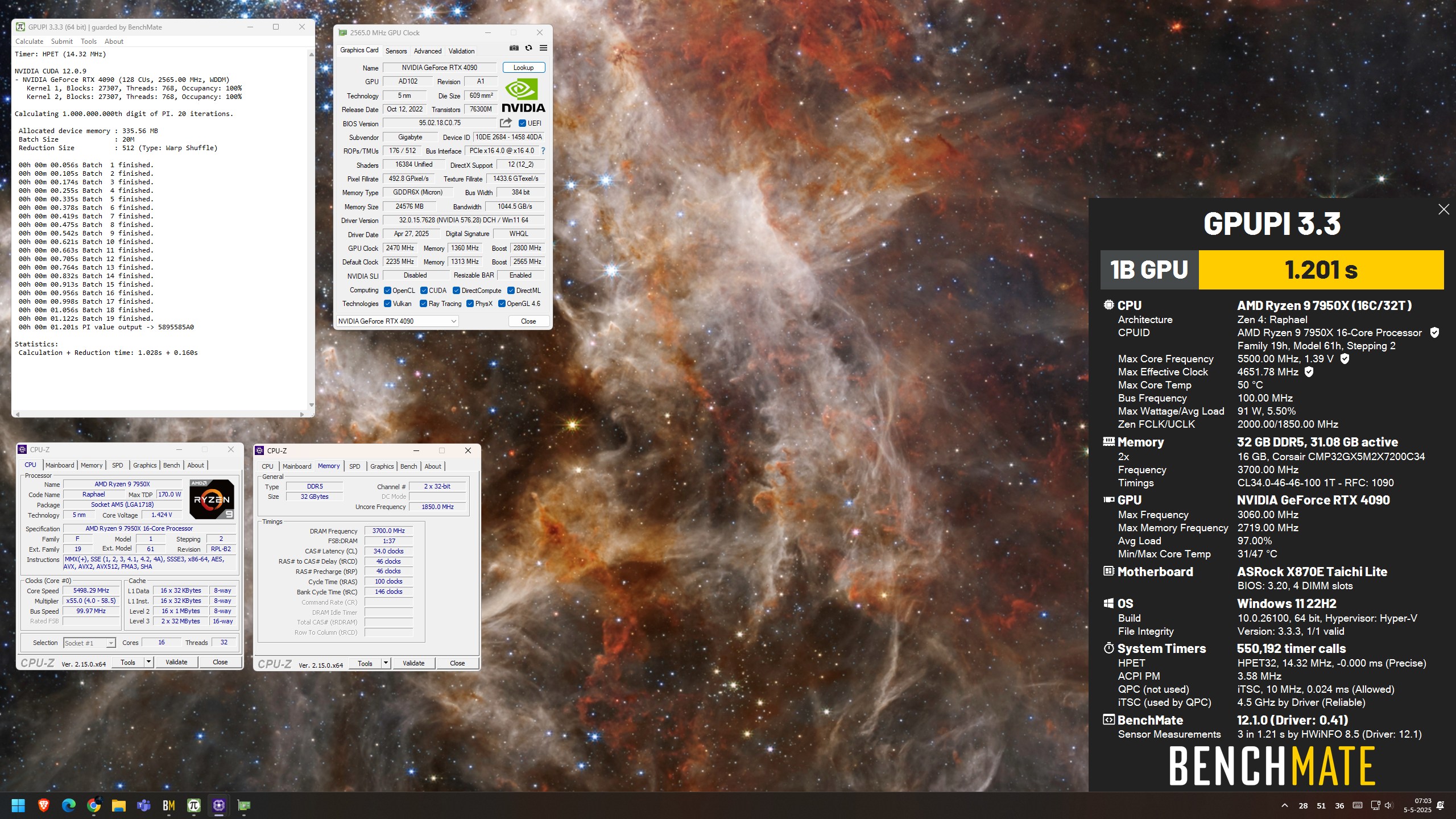Click the GPUPI vertical scrollbar down arrow

311,405
